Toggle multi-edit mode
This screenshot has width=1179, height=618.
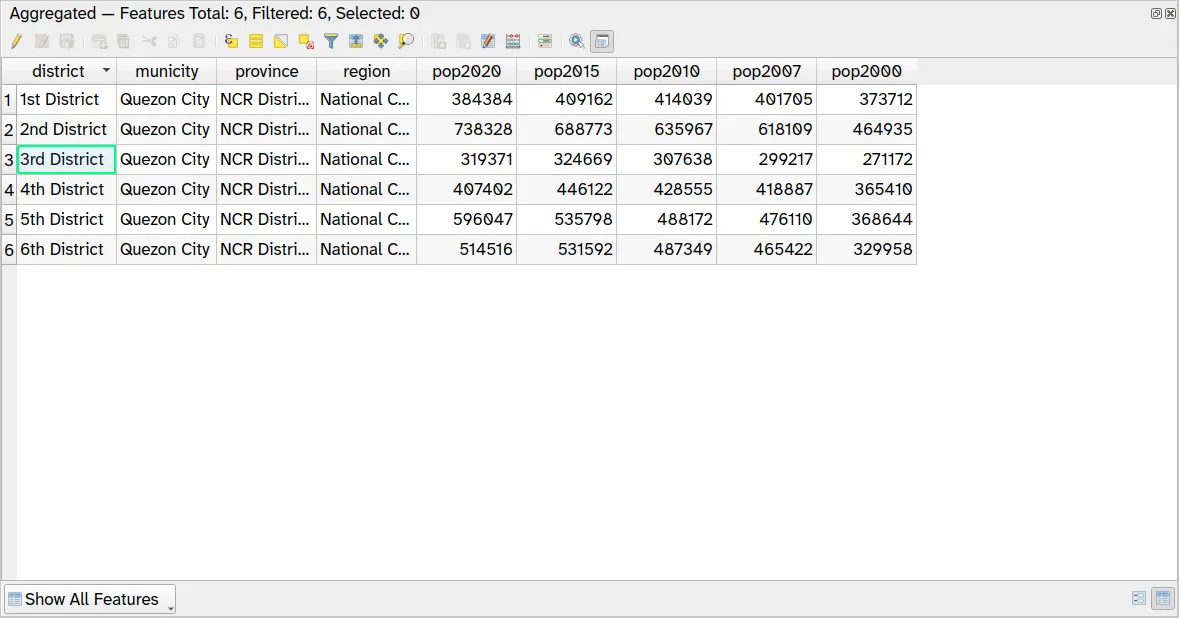42,41
